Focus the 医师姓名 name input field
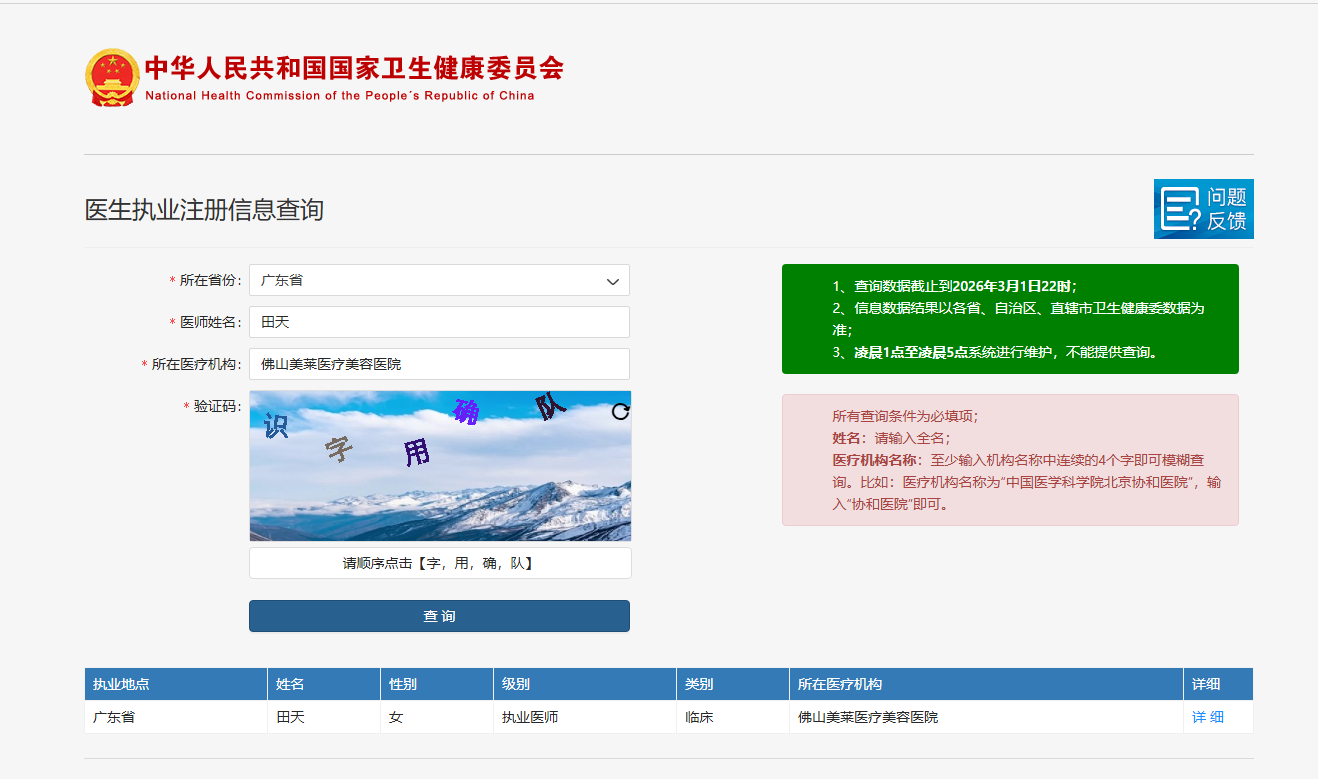The image size is (1318, 779). (439, 322)
